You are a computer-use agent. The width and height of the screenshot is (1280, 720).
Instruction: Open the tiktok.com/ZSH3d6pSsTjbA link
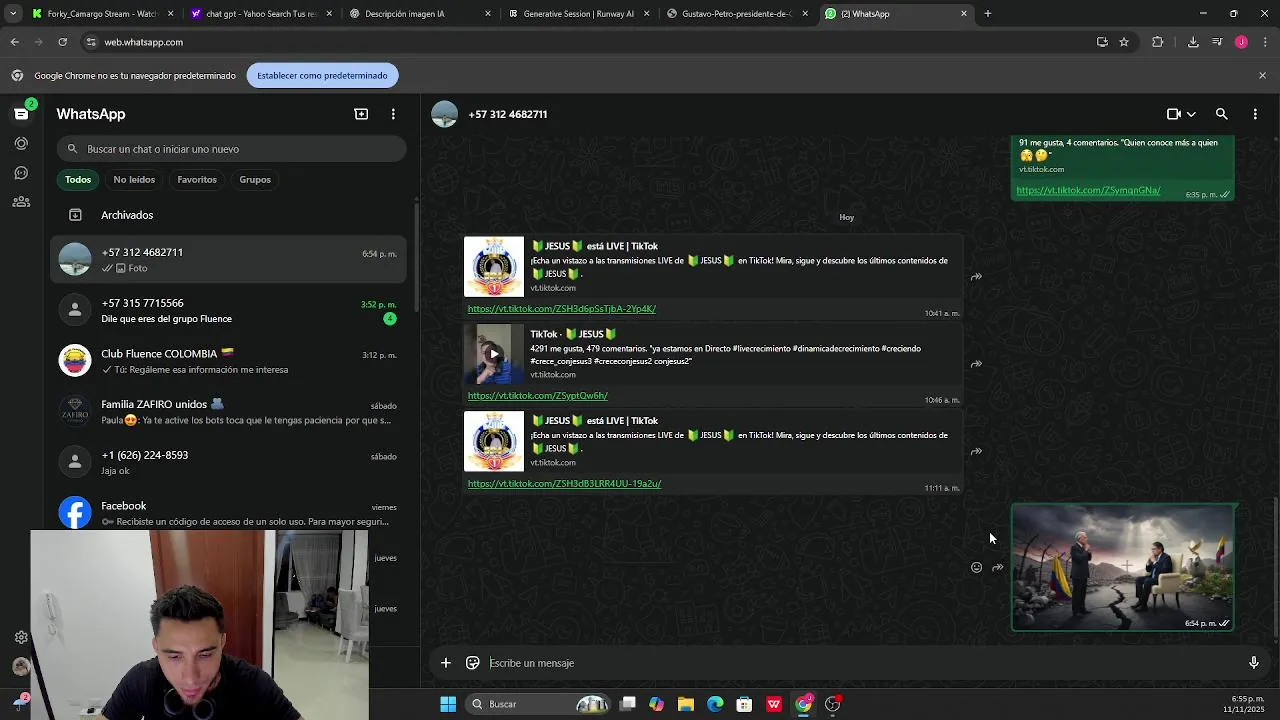pyautogui.click(x=562, y=309)
